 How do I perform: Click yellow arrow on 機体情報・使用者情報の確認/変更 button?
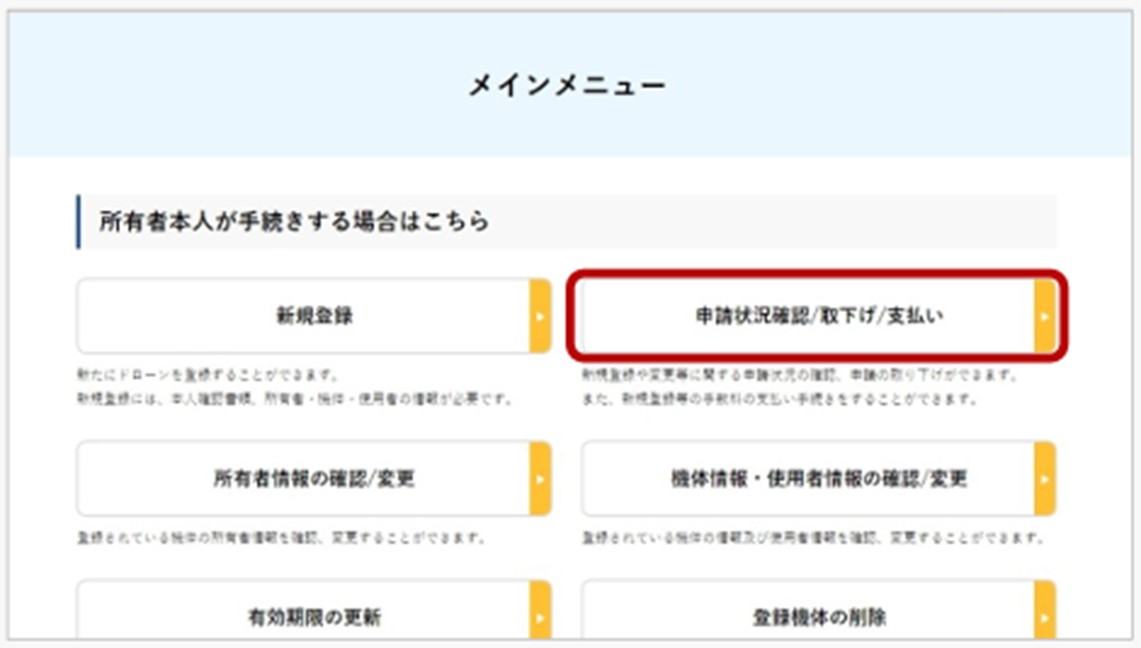click(1044, 479)
